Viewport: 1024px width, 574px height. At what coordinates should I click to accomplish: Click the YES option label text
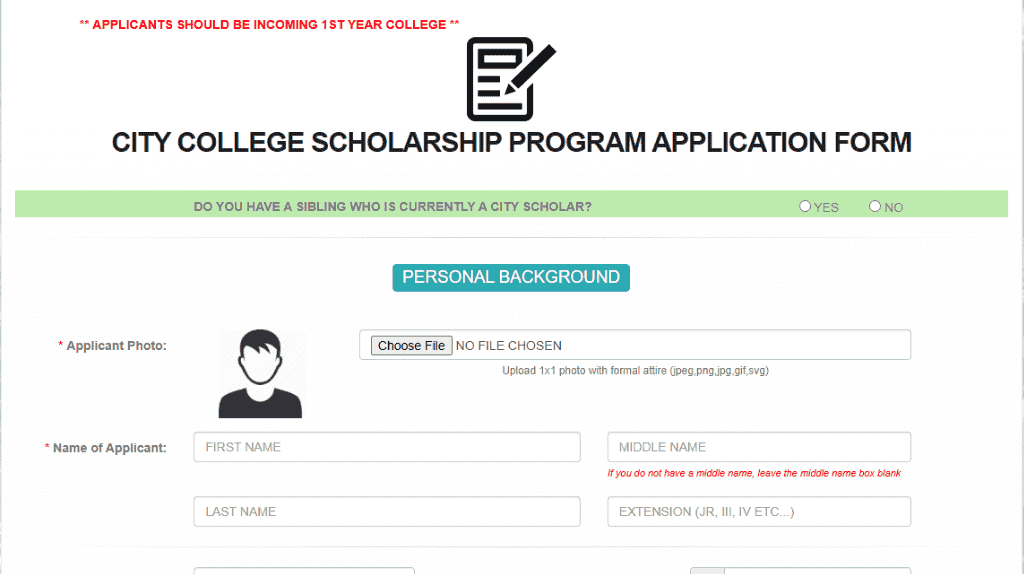(826, 208)
